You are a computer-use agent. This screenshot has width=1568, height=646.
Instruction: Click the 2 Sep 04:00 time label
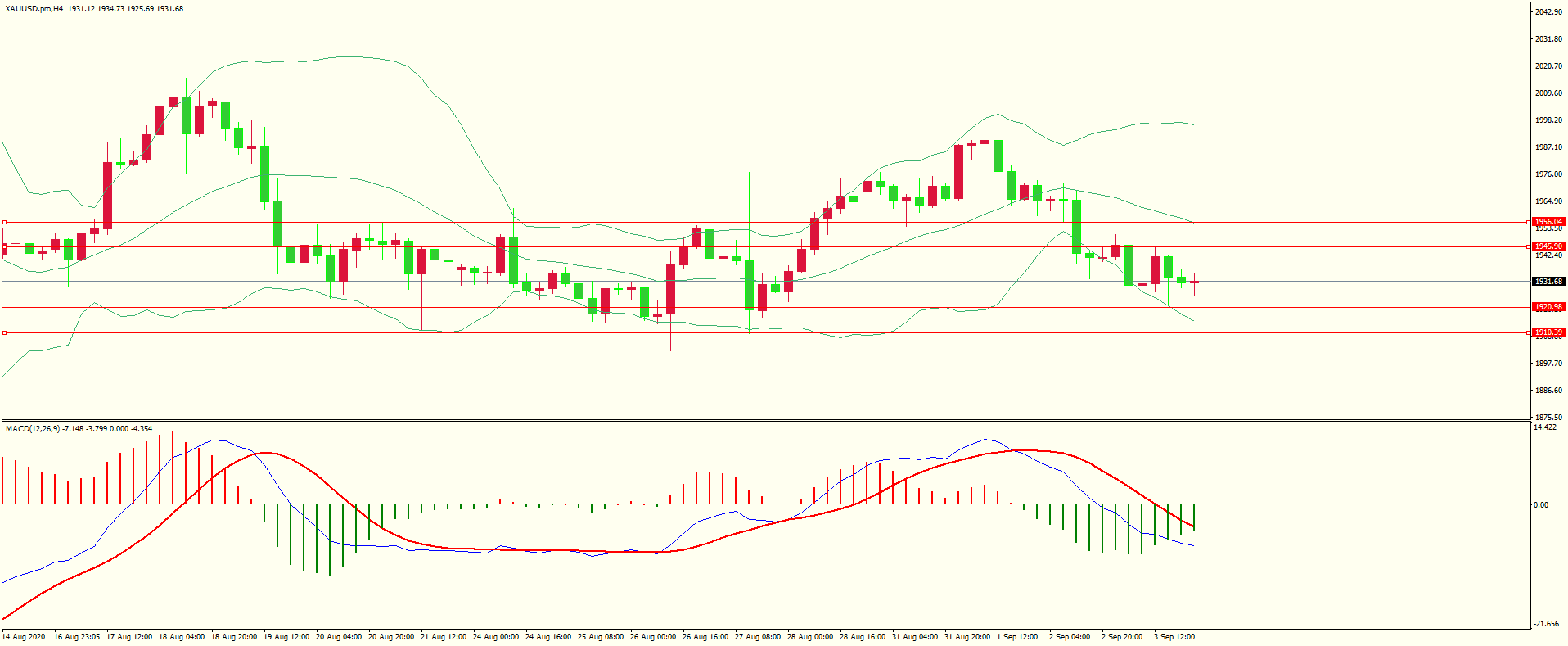point(1070,637)
